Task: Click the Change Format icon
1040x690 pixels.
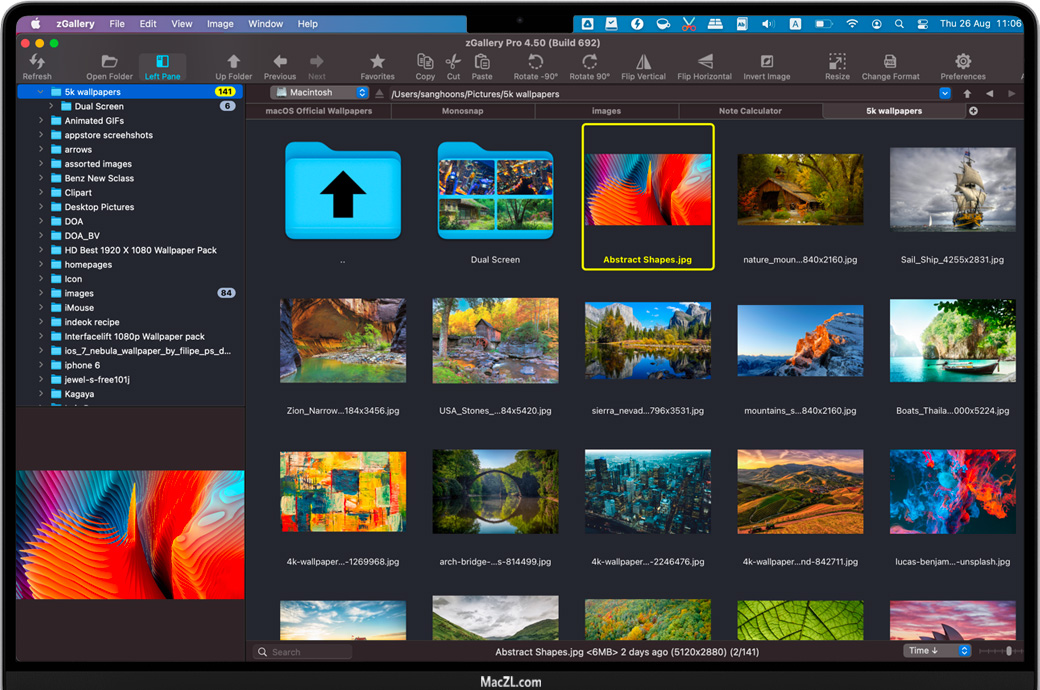Action: (x=890, y=62)
